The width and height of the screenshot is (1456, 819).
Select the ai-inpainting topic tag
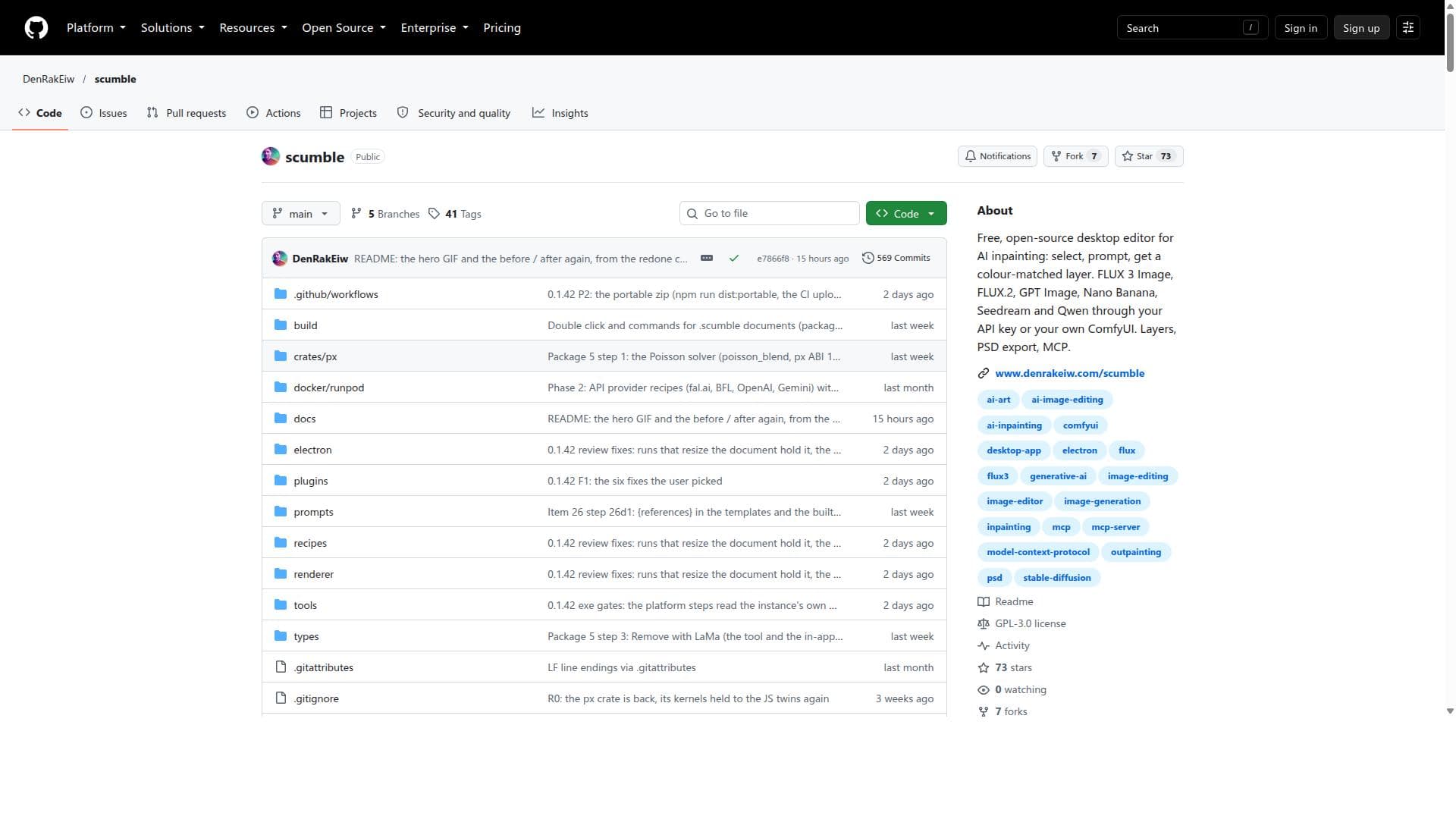click(1014, 425)
